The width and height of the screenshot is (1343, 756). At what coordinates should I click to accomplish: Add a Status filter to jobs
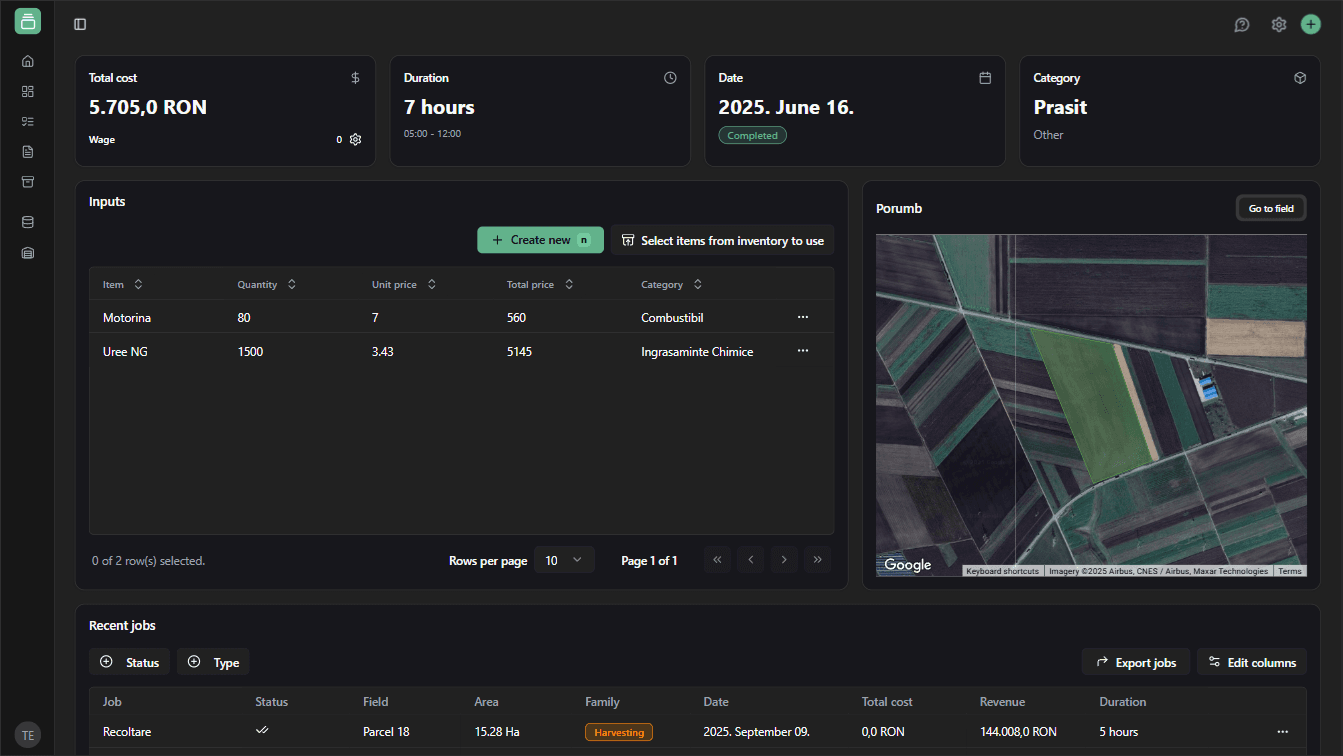click(x=129, y=662)
